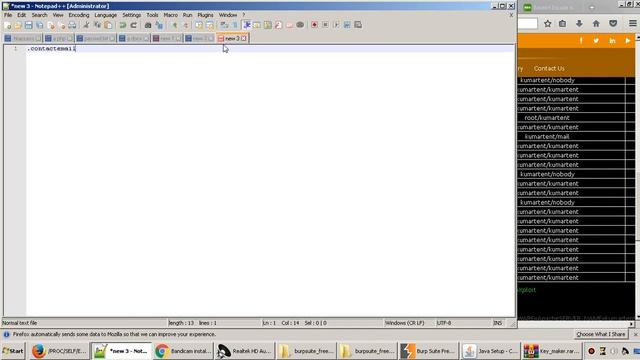Click the YouTube play icon on webpage
Screen dimensions: 640x360
(628, 41)
